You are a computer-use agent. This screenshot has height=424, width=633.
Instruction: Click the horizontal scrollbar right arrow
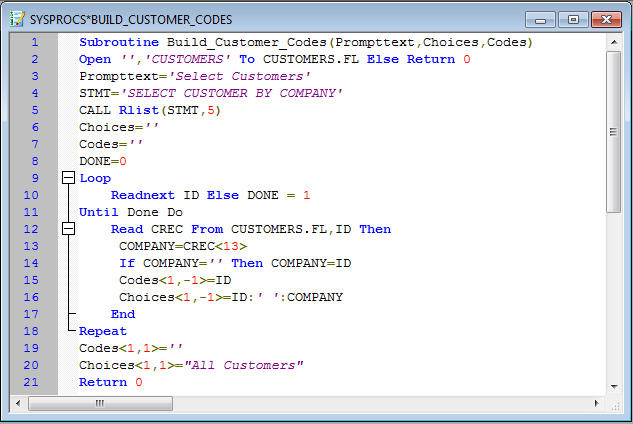(596, 403)
